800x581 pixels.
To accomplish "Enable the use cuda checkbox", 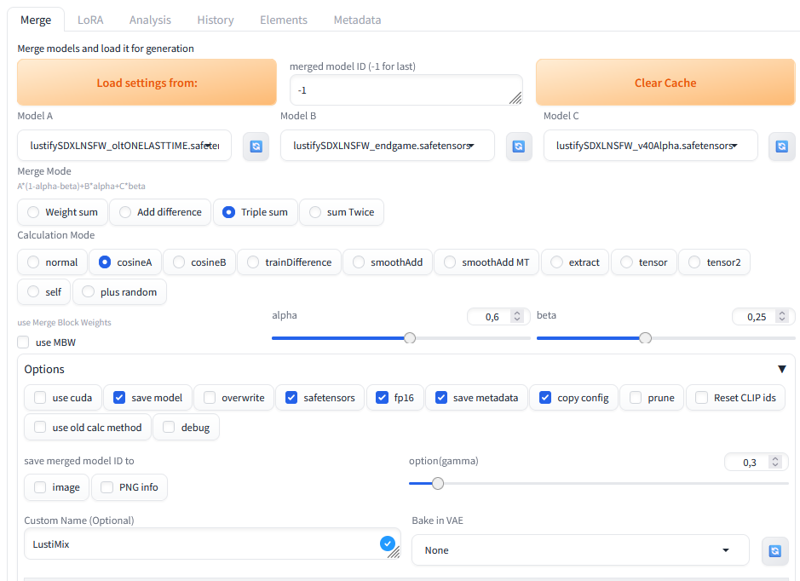I will 40,398.
